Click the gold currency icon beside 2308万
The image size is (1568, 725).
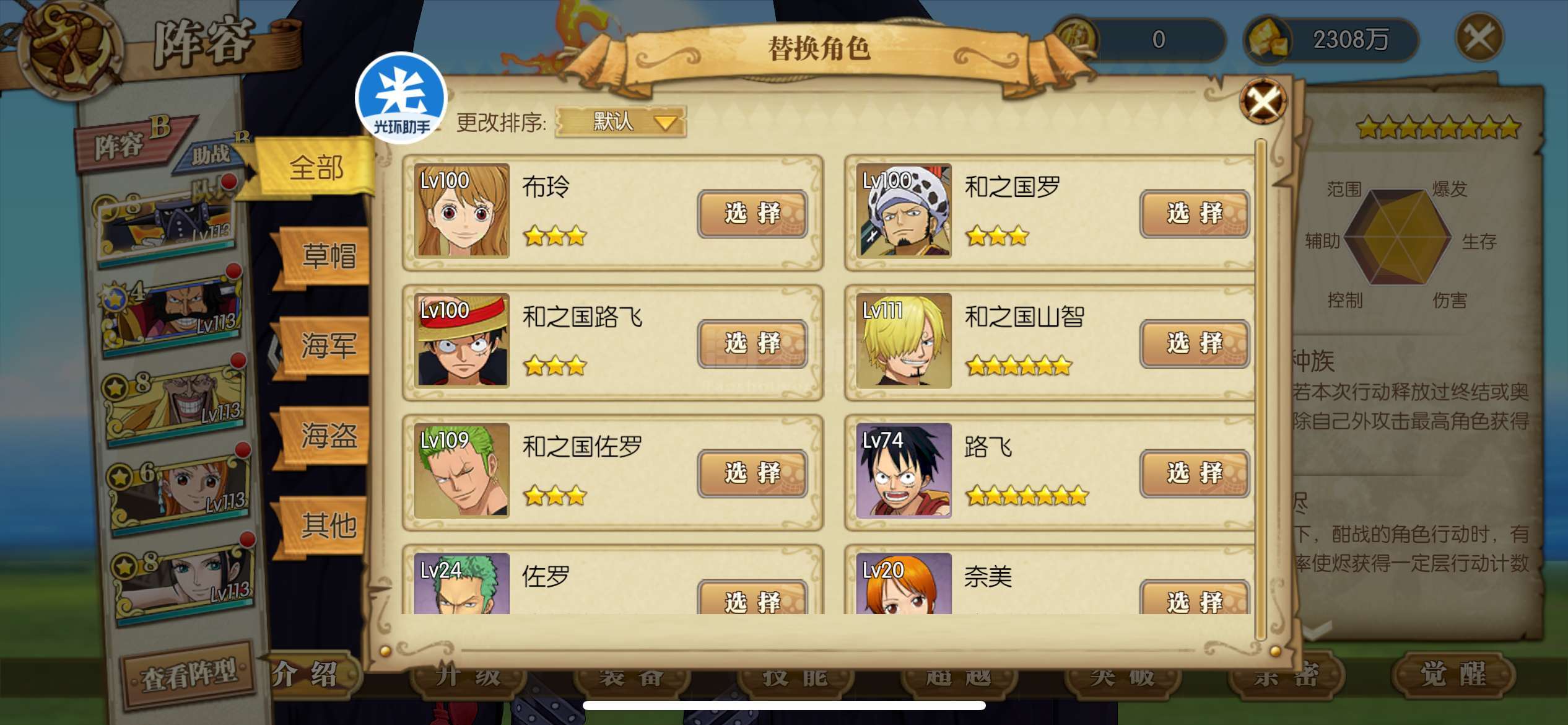coord(1268,40)
